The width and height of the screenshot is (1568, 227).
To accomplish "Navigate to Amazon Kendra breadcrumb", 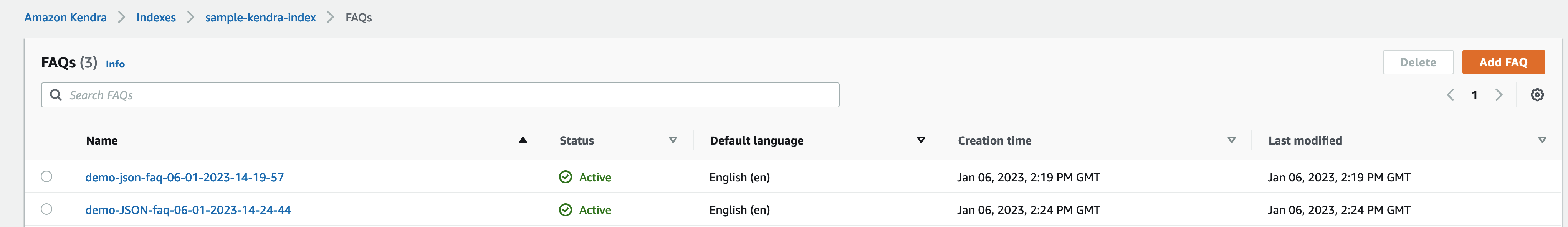I will point(65,18).
